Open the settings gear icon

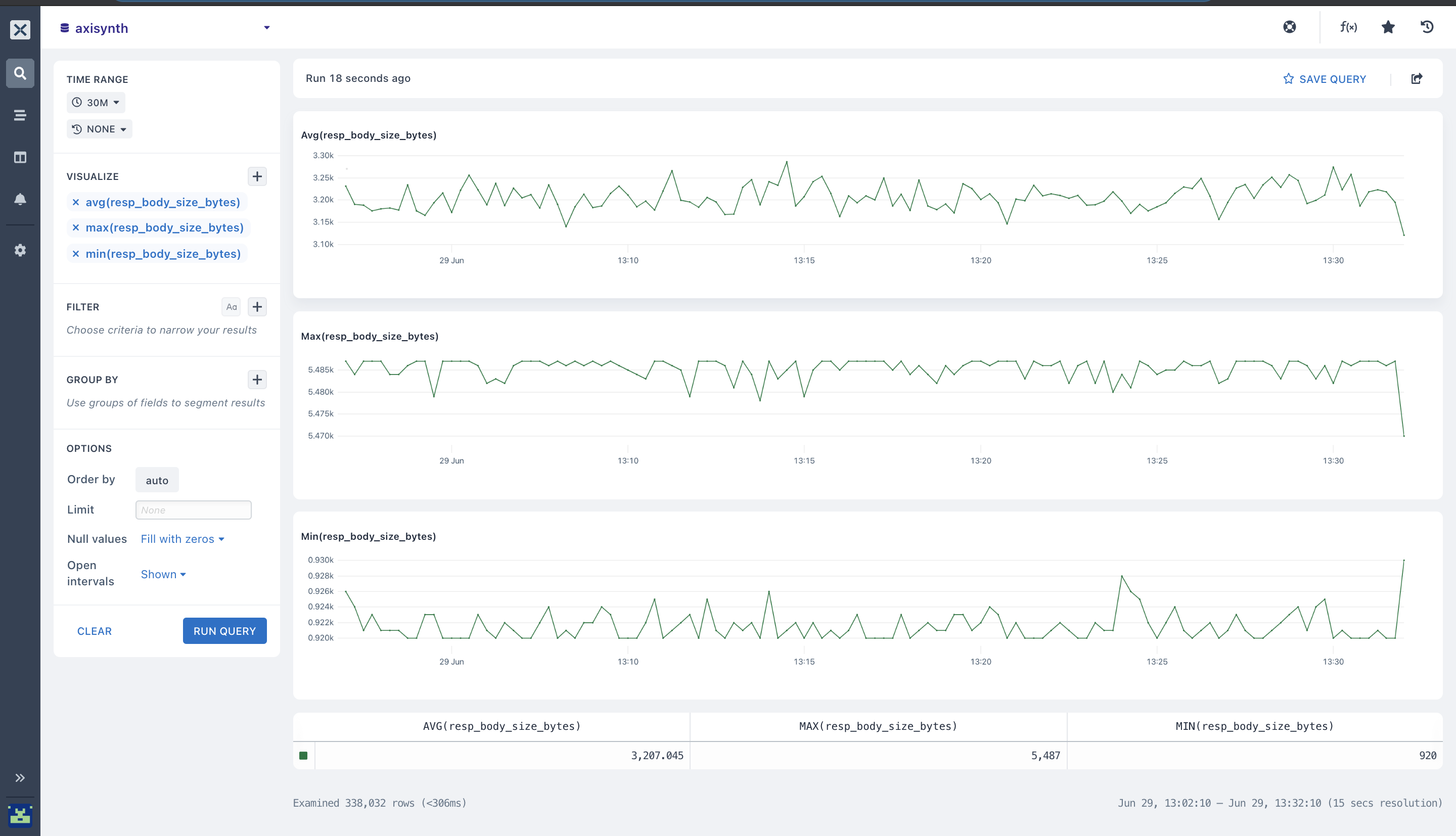coord(20,250)
